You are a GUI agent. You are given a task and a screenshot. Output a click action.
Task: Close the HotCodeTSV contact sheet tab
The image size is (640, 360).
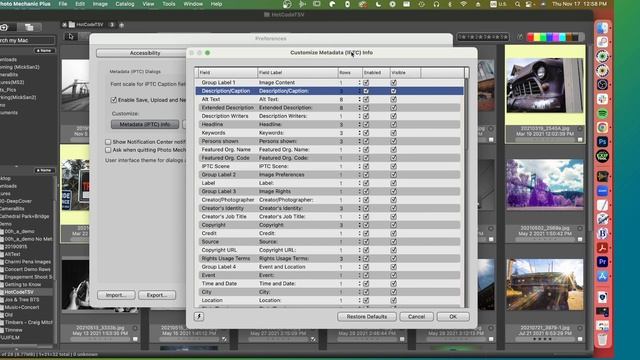tap(64, 25)
